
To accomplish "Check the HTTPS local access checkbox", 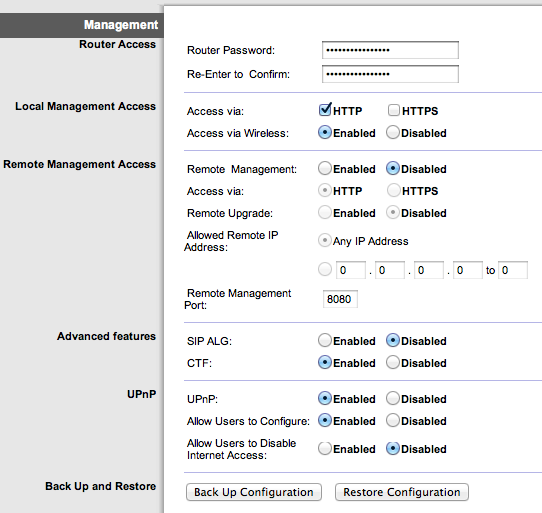I will [394, 110].
